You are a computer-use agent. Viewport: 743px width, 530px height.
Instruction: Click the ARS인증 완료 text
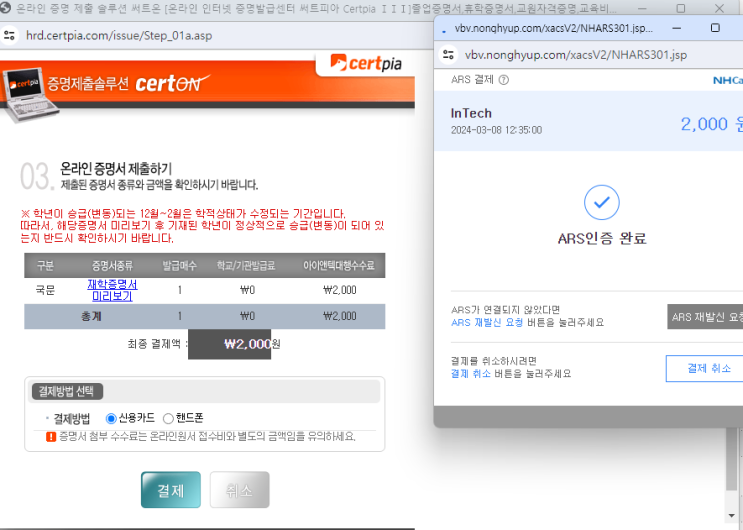602,238
